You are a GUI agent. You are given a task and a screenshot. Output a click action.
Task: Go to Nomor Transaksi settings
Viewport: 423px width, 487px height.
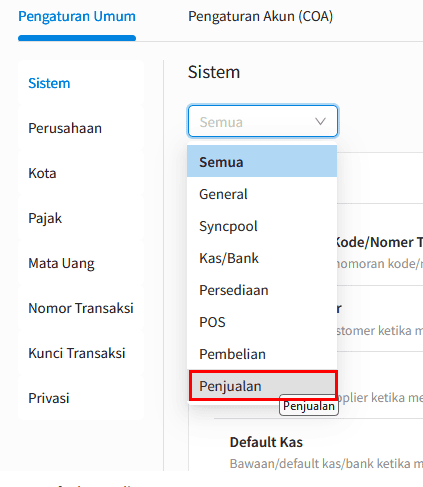tap(81, 308)
